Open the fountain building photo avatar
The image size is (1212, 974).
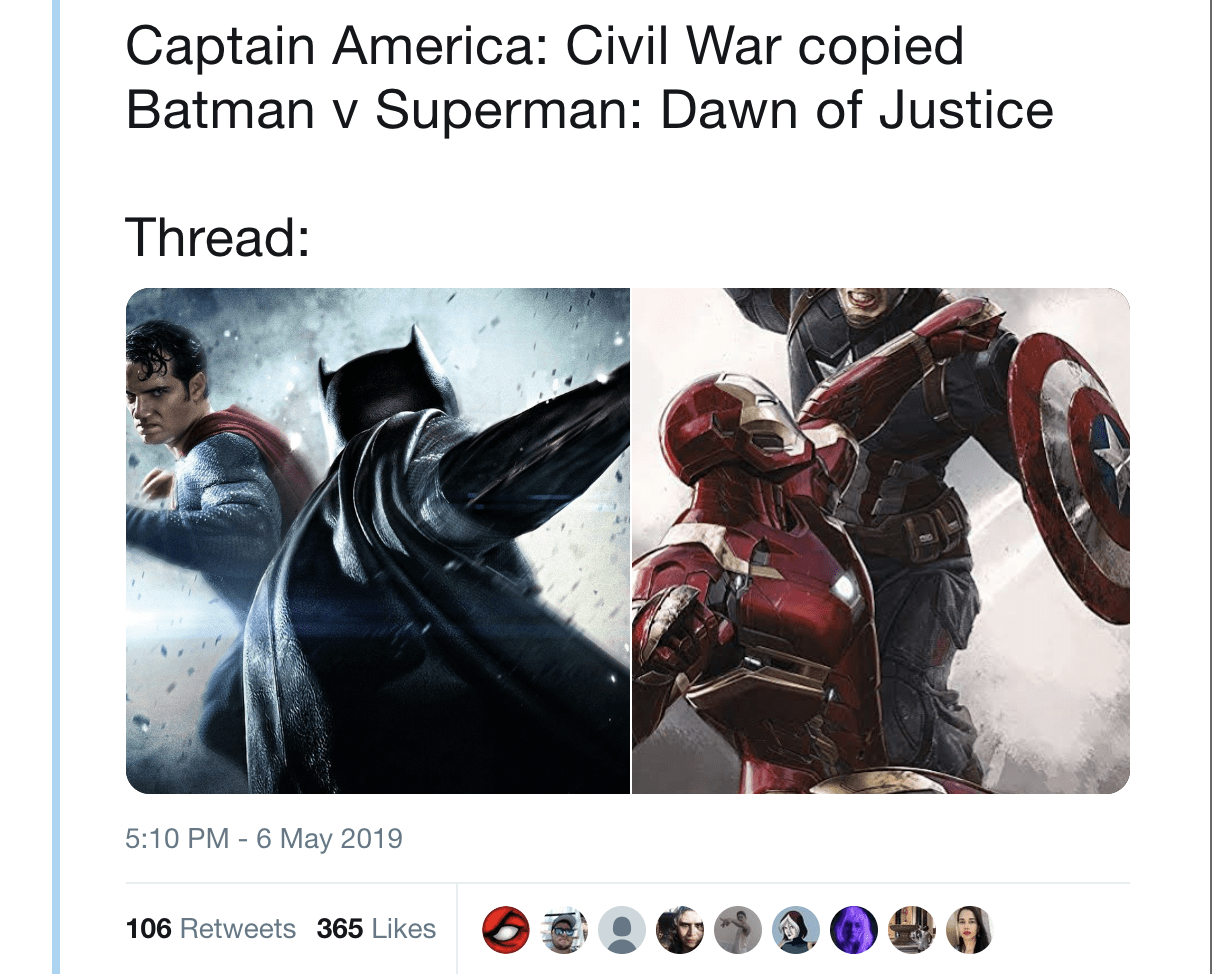pyautogui.click(x=912, y=930)
